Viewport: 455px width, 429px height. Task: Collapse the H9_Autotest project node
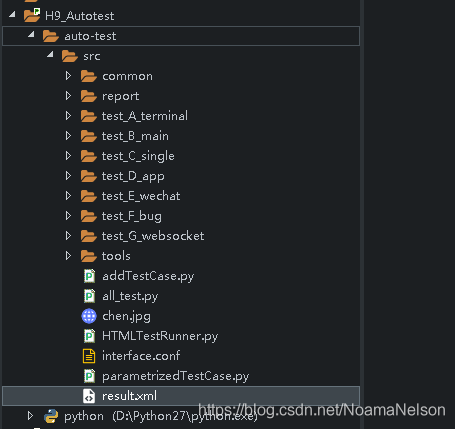click(x=12, y=14)
